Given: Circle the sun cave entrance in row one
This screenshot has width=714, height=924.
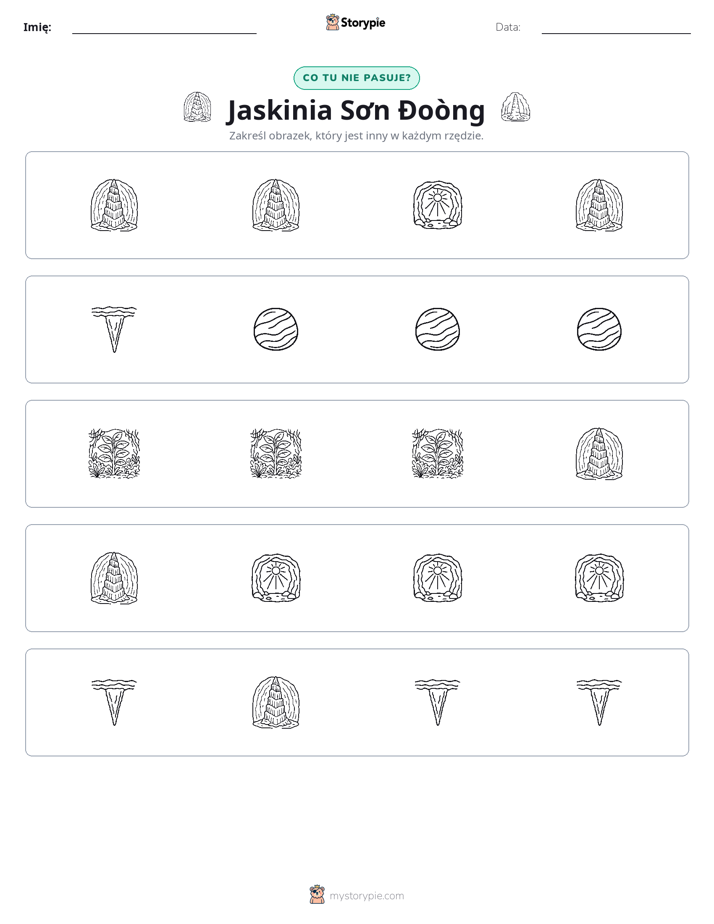Looking at the screenshot, I should pos(438,205).
